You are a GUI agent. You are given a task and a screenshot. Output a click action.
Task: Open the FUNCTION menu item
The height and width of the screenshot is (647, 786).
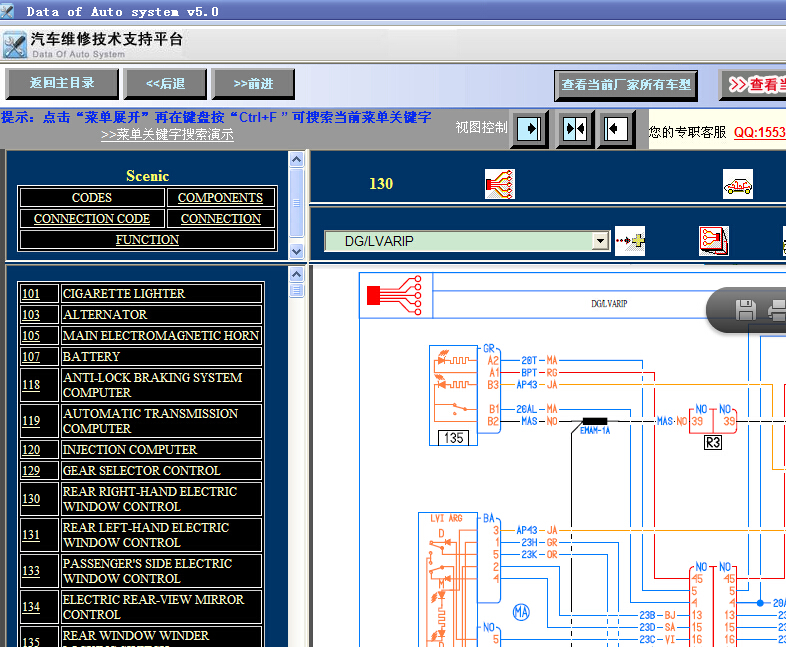147,240
